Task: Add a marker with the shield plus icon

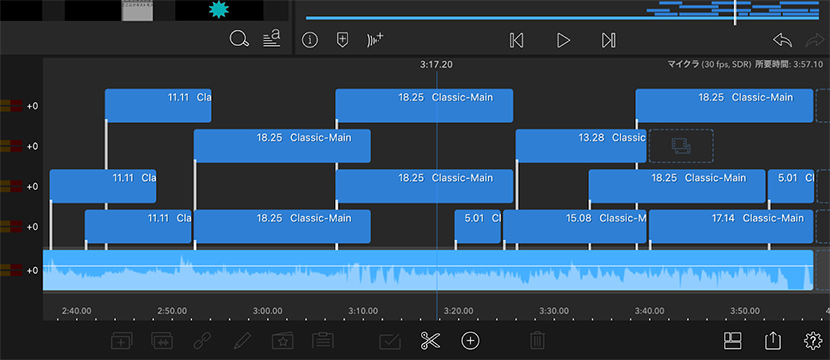Action: pyautogui.click(x=342, y=40)
